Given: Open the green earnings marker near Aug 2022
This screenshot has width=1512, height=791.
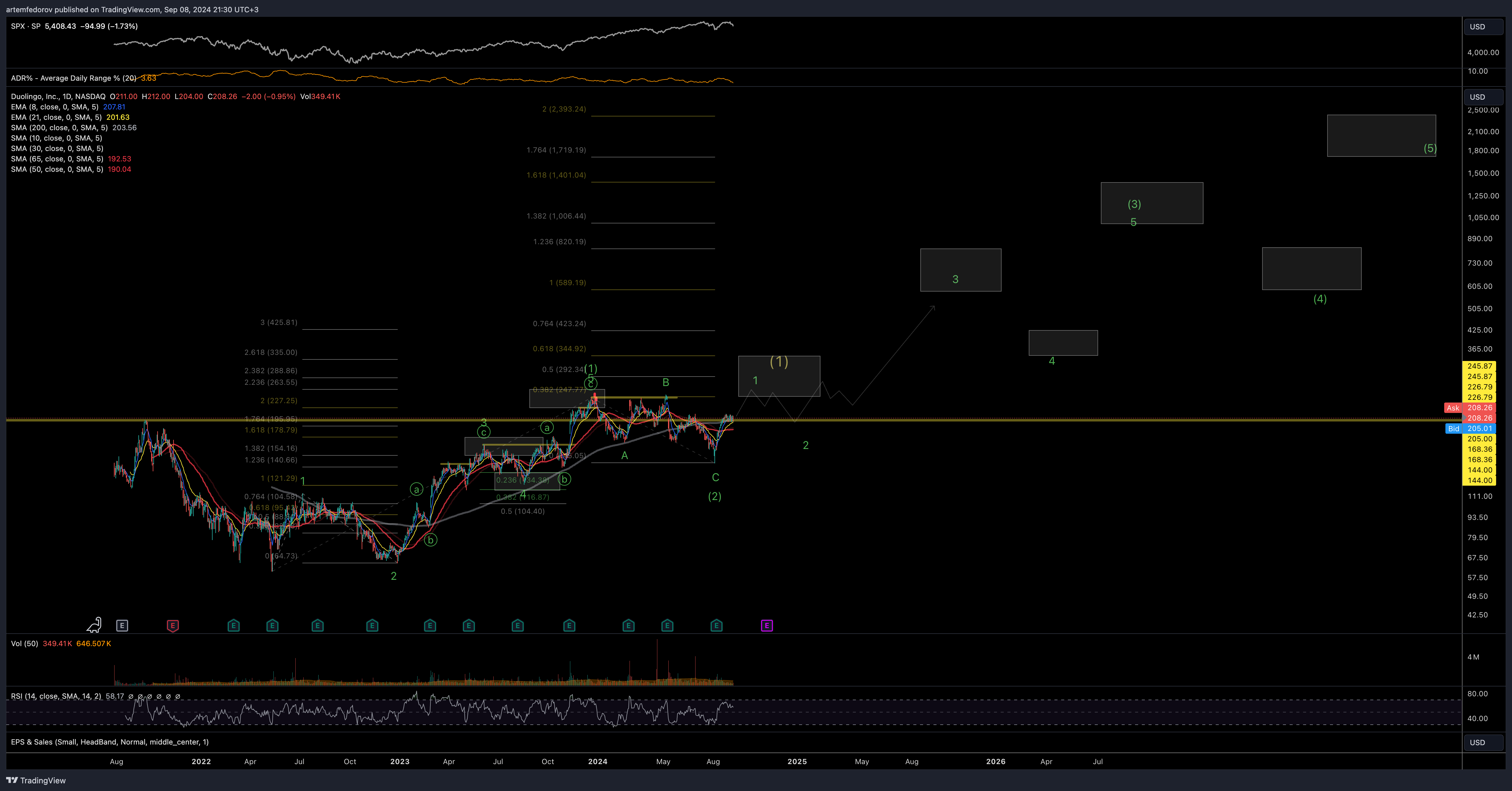Looking at the screenshot, I should pyautogui.click(x=318, y=626).
